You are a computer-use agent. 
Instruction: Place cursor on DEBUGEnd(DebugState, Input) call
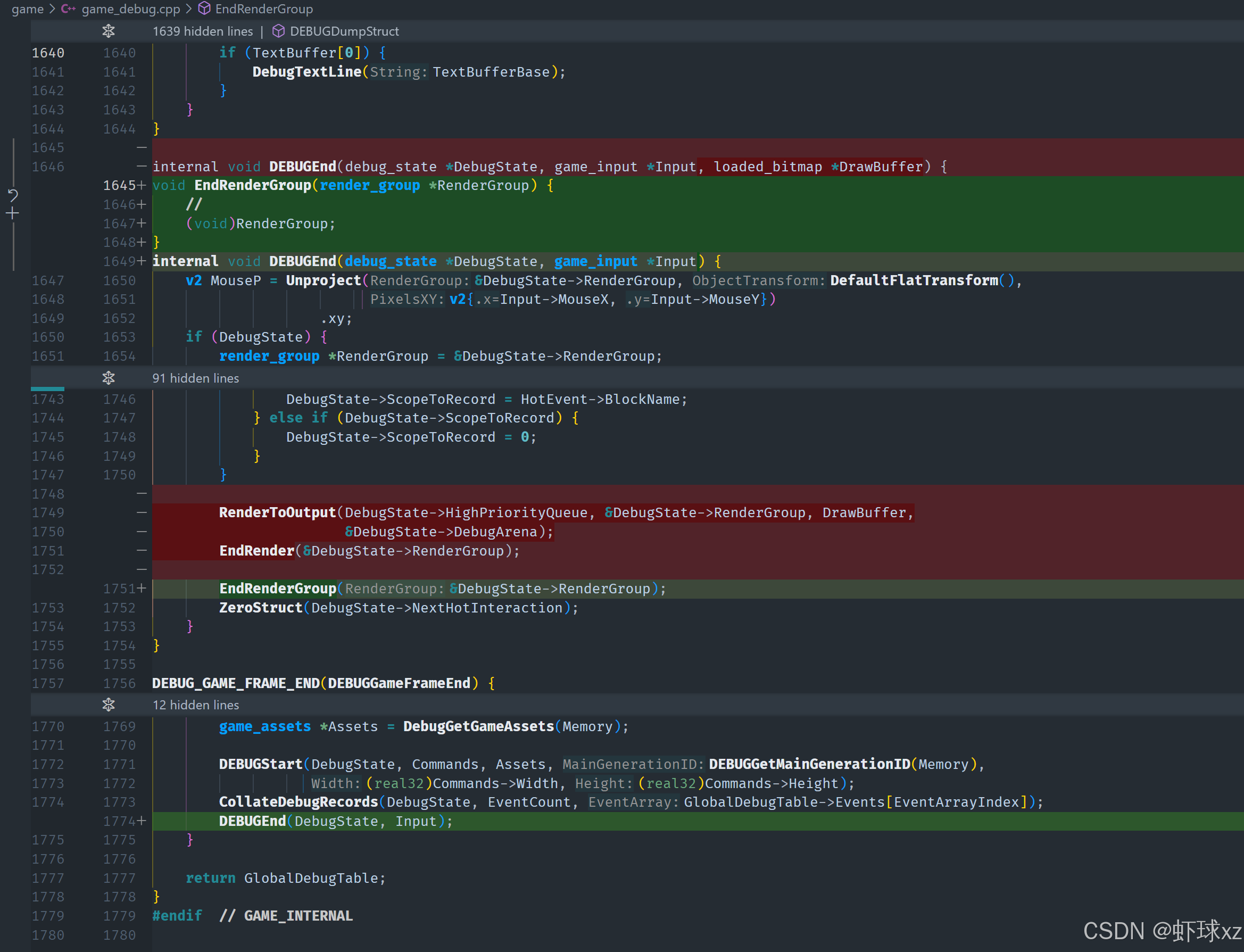(x=252, y=821)
